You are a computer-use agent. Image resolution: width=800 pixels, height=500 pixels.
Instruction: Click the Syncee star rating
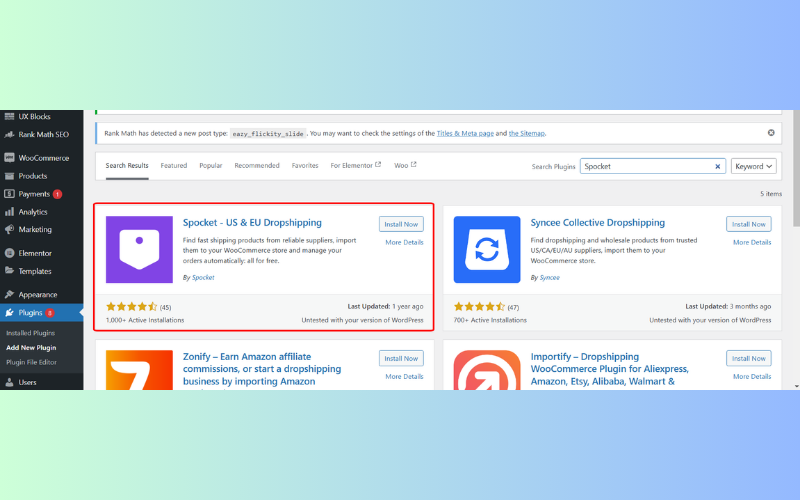coord(479,307)
